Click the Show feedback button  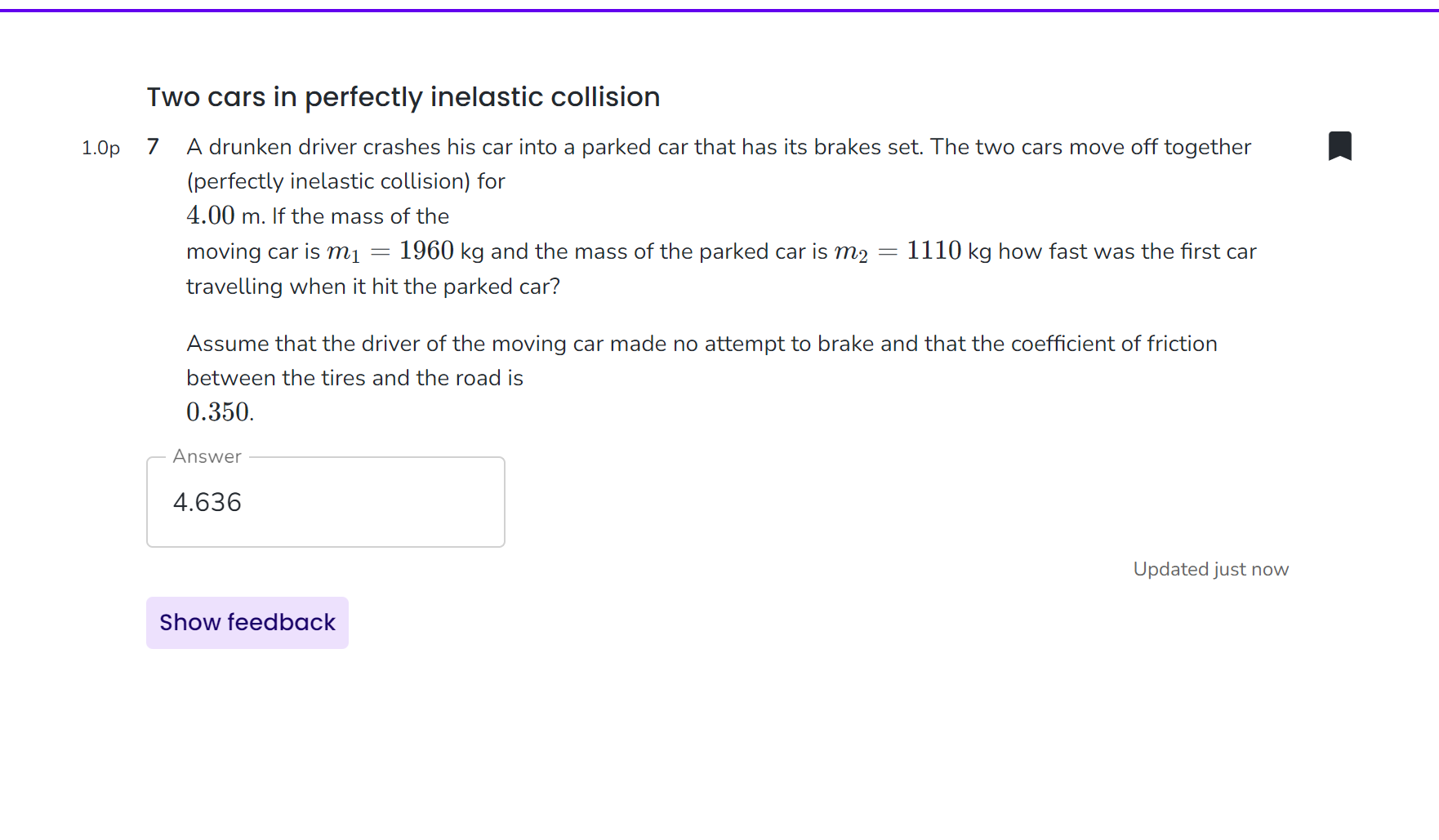point(247,622)
